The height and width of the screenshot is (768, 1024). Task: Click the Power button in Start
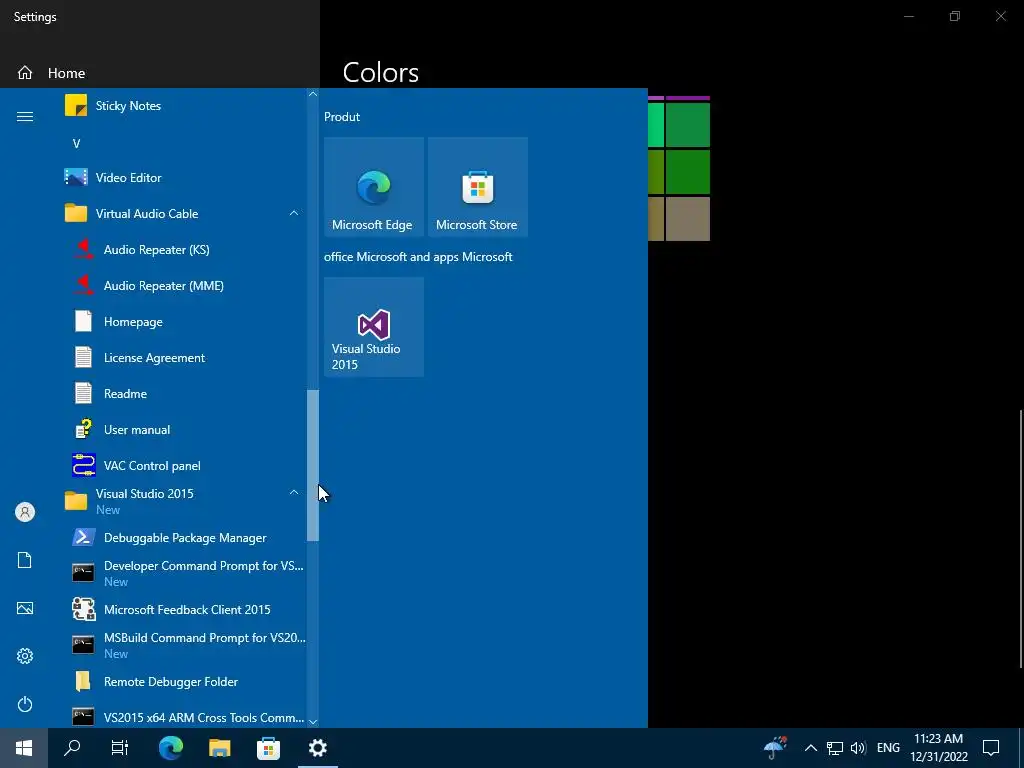25,704
